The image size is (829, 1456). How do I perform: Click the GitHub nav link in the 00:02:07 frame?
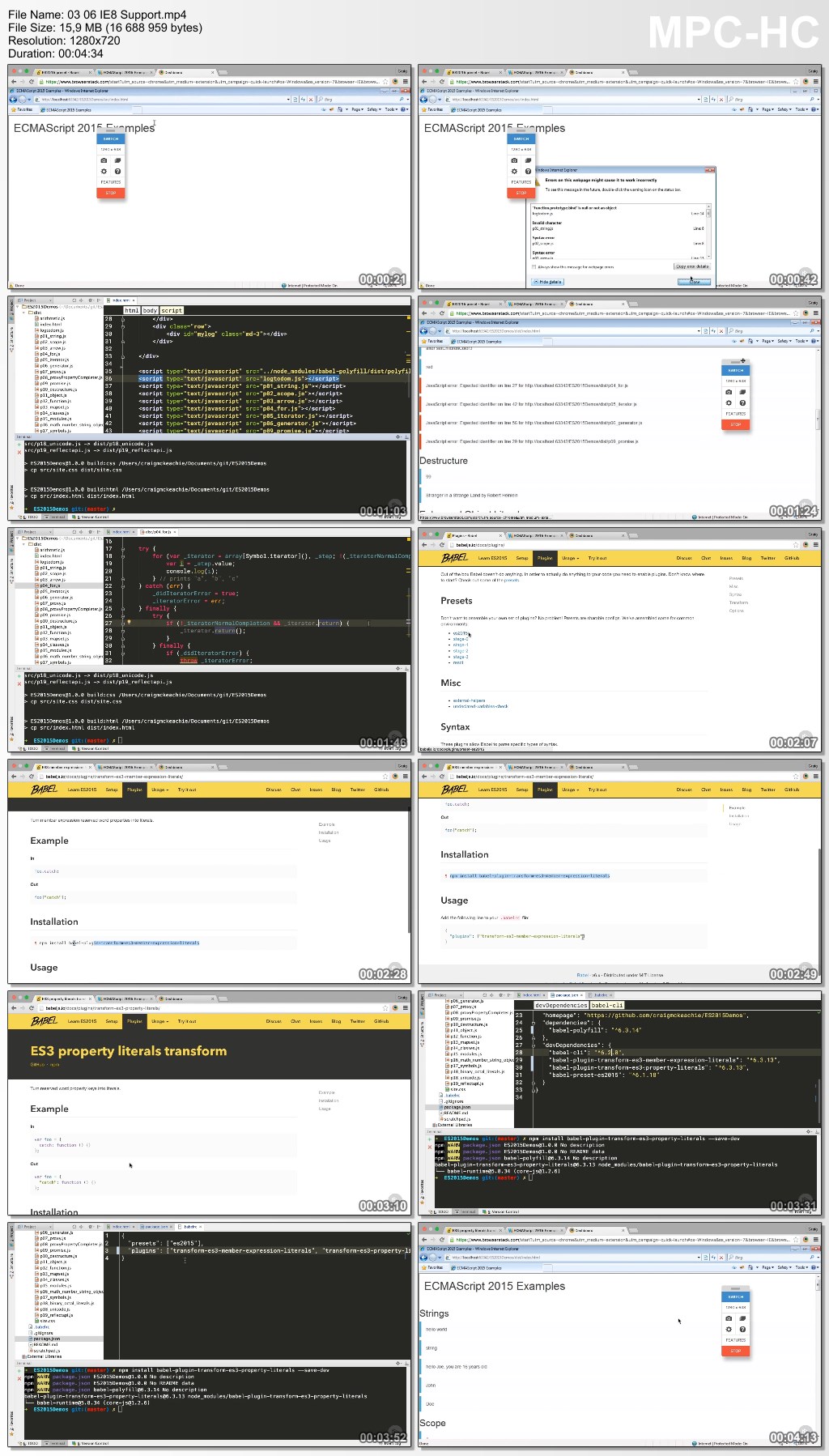click(x=792, y=558)
